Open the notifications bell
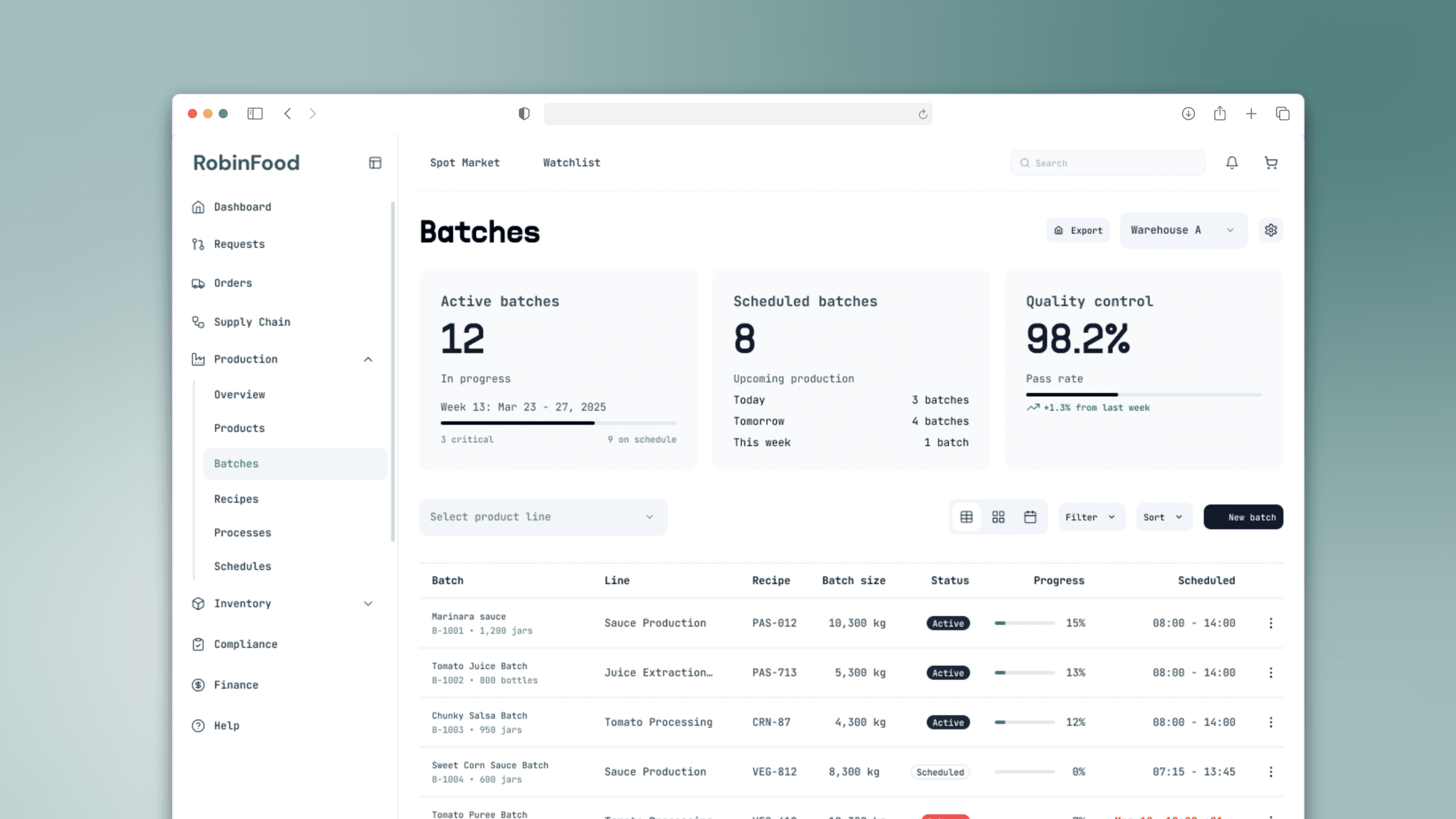The image size is (1456, 819). (1232, 163)
